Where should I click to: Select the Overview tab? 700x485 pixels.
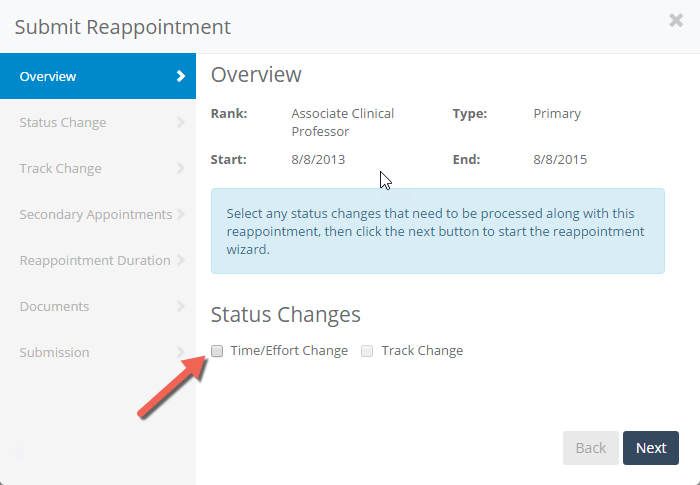[x=48, y=76]
